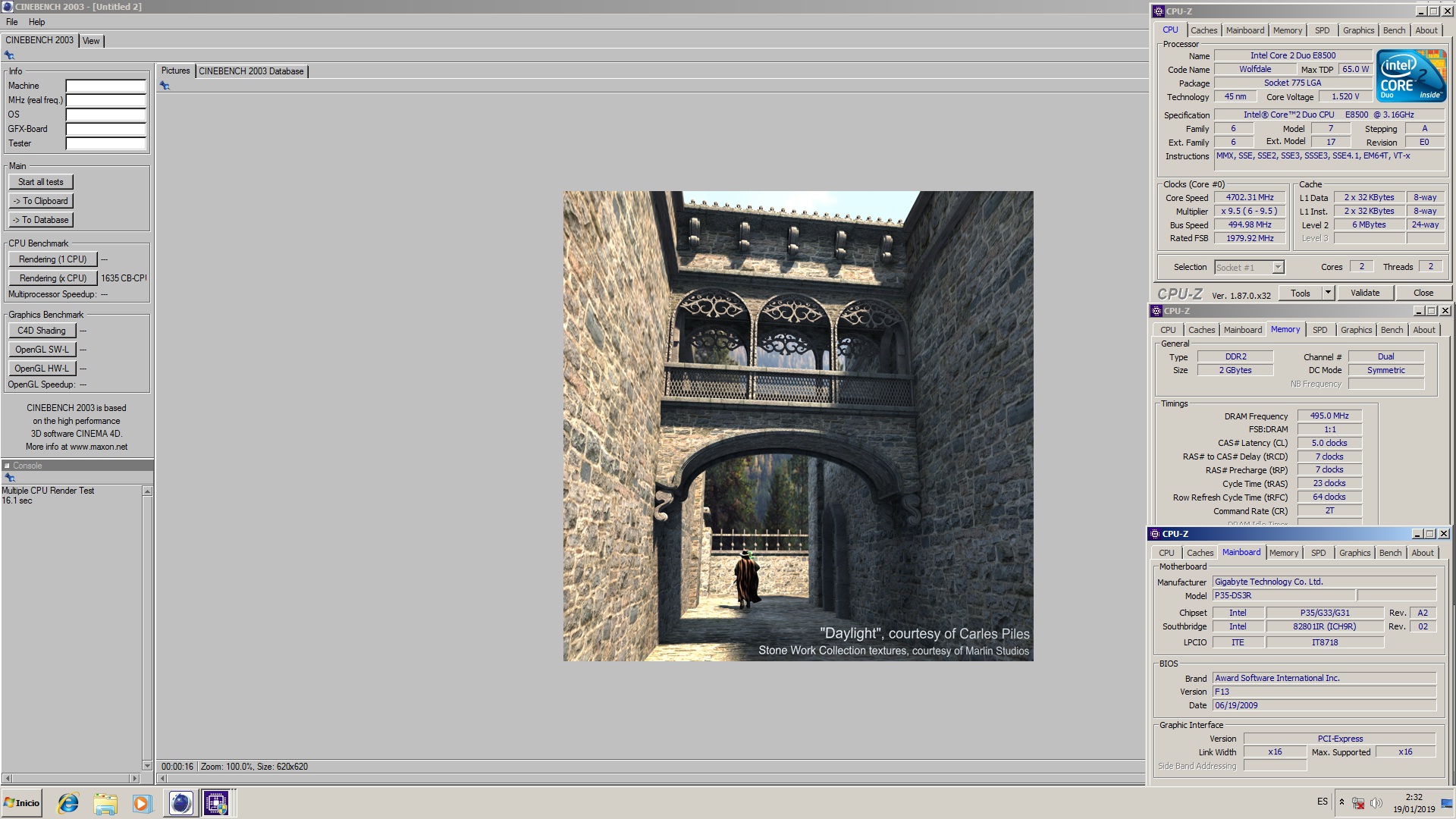
Task: Open Graphics tab in top CPU-Z window
Action: click(1358, 30)
